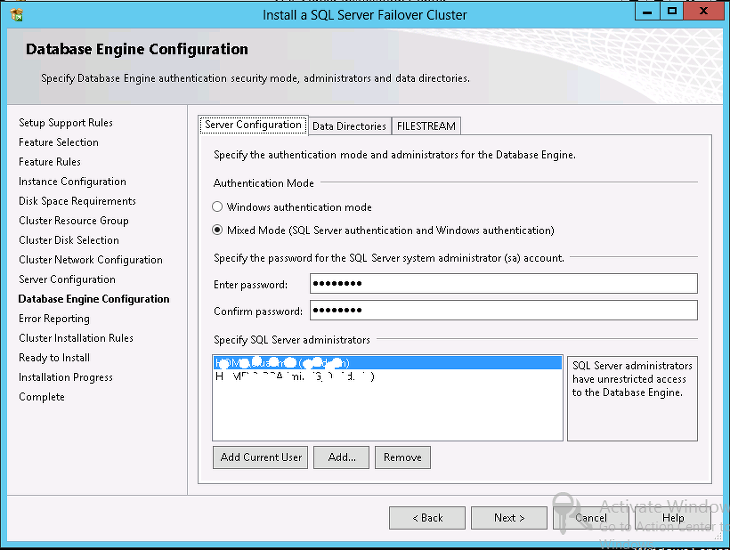The width and height of the screenshot is (730, 550).
Task: Maximize the installer window
Action: click(x=672, y=11)
